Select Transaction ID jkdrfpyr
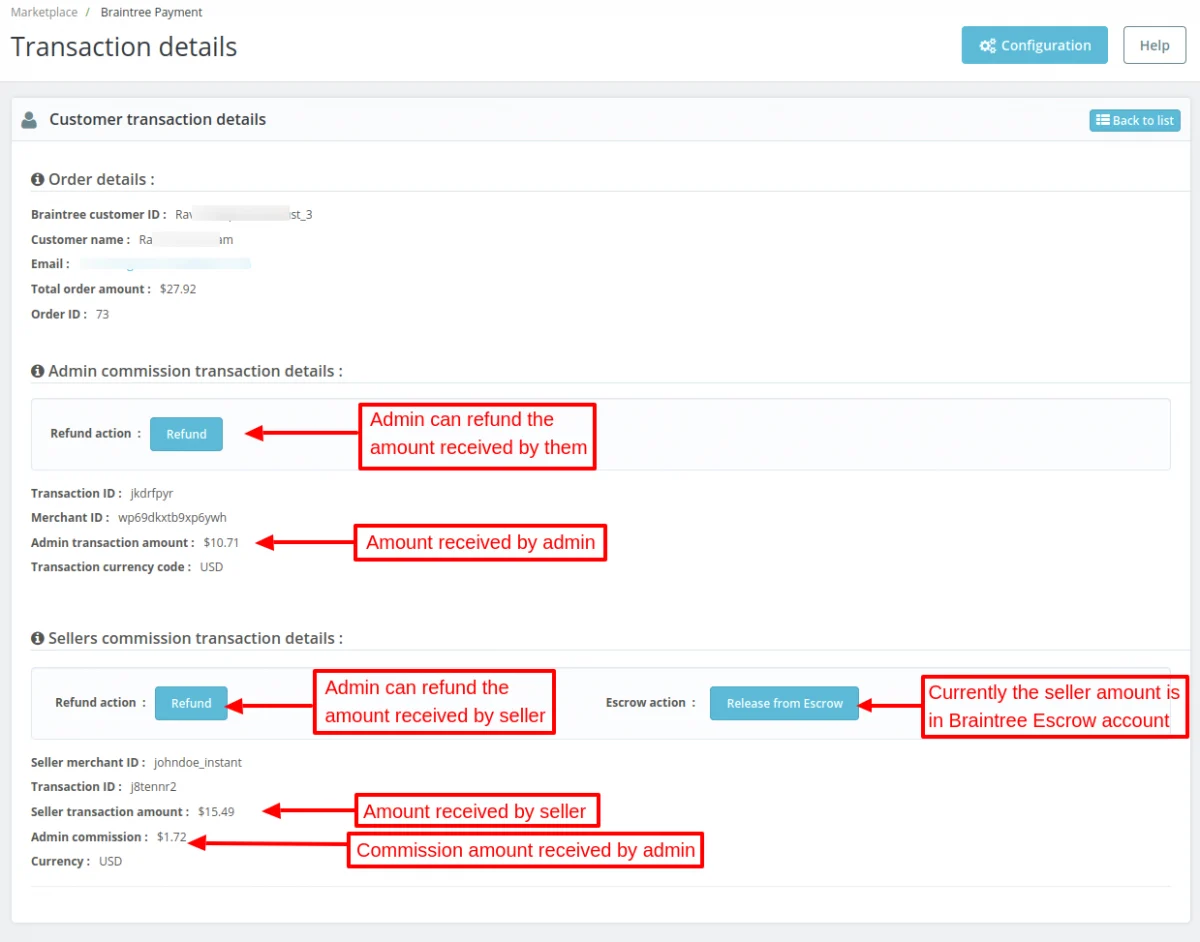The image size is (1200, 942). [x=151, y=493]
